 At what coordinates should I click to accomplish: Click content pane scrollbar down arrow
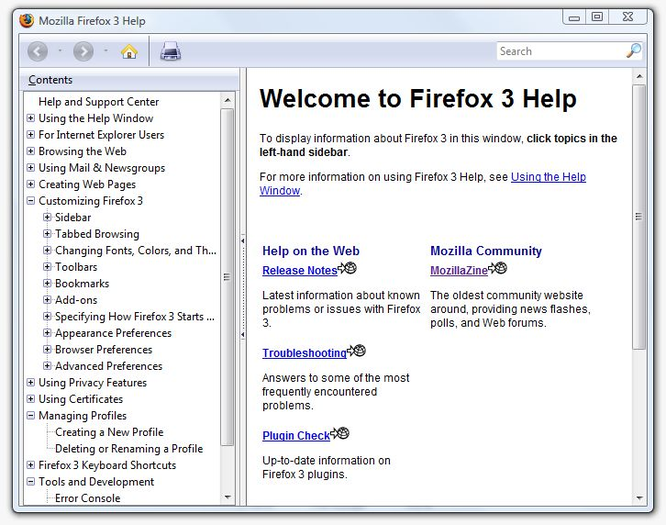639,497
